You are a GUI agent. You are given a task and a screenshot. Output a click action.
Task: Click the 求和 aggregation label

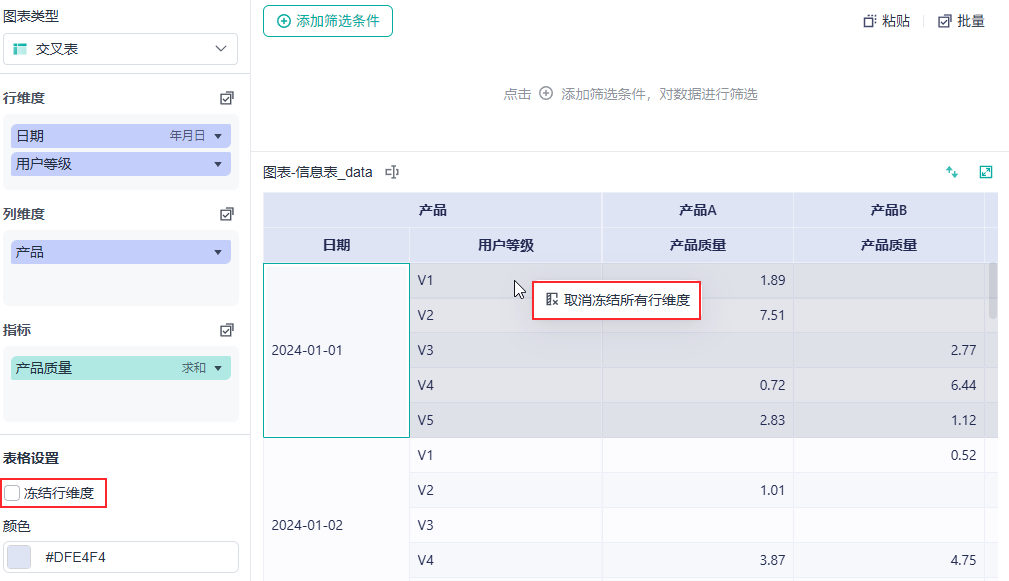point(194,368)
